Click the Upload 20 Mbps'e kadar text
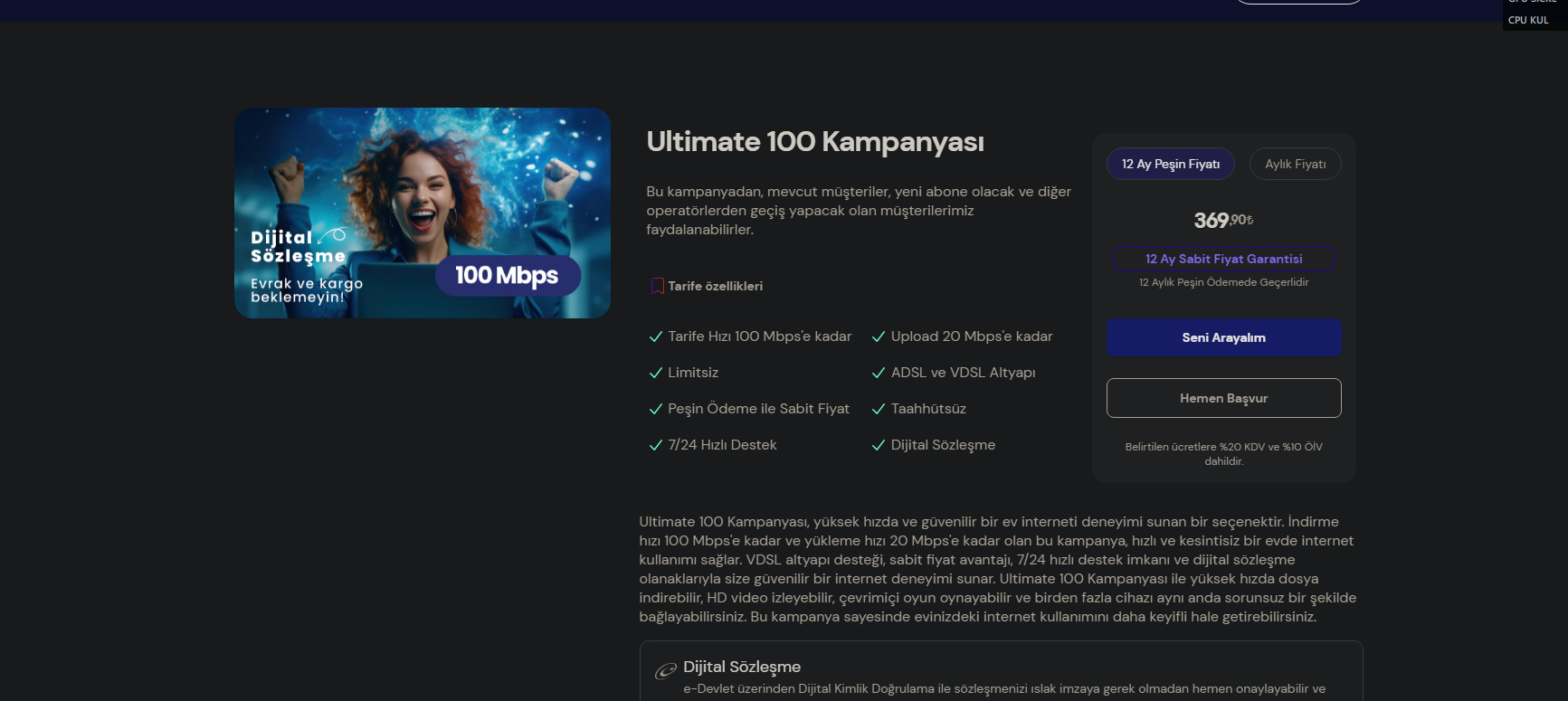Screen dimensions: 1568x701 972,336
